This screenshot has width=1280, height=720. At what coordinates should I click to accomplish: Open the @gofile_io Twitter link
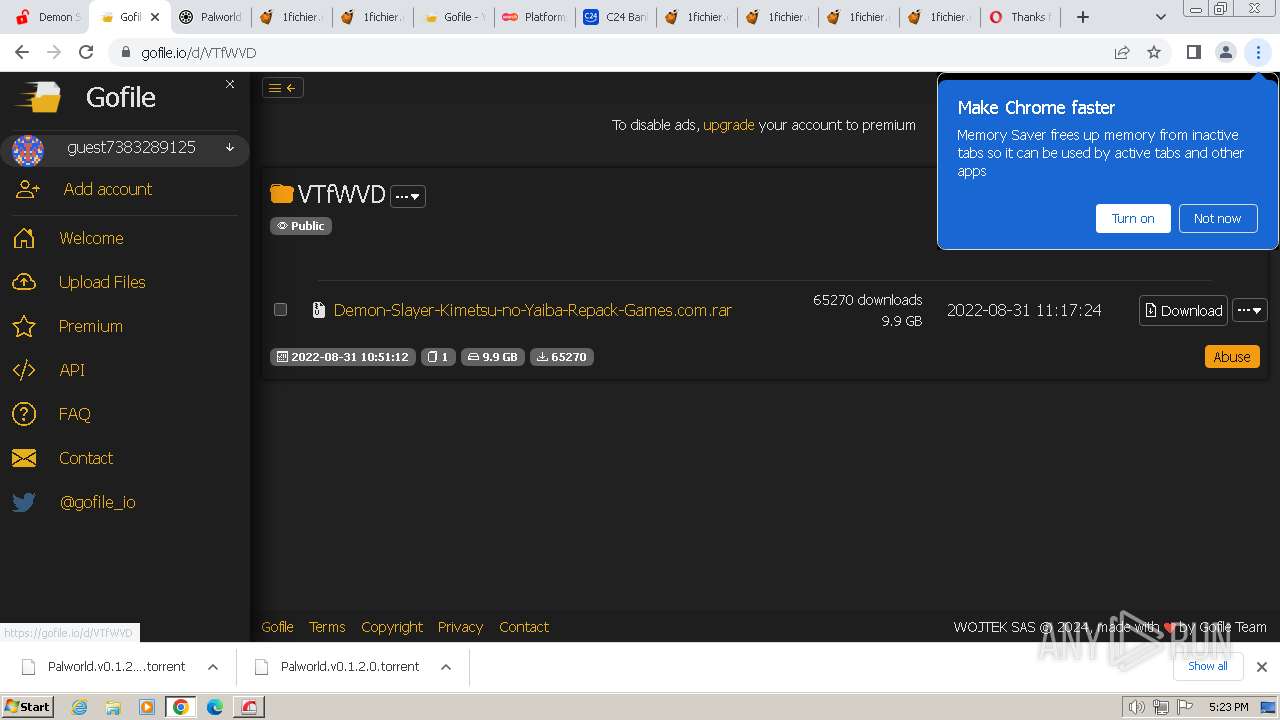pos(98,502)
